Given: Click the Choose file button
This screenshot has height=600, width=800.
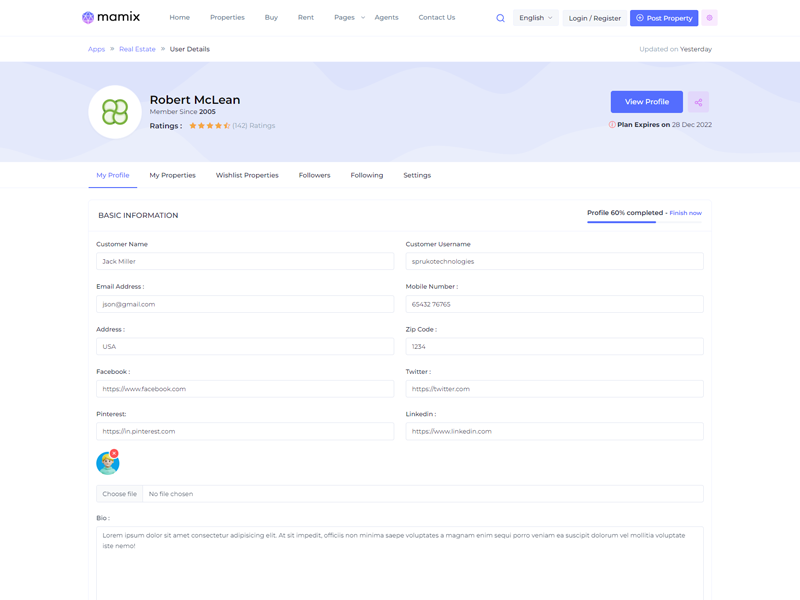Looking at the screenshot, I should pyautogui.click(x=119, y=494).
